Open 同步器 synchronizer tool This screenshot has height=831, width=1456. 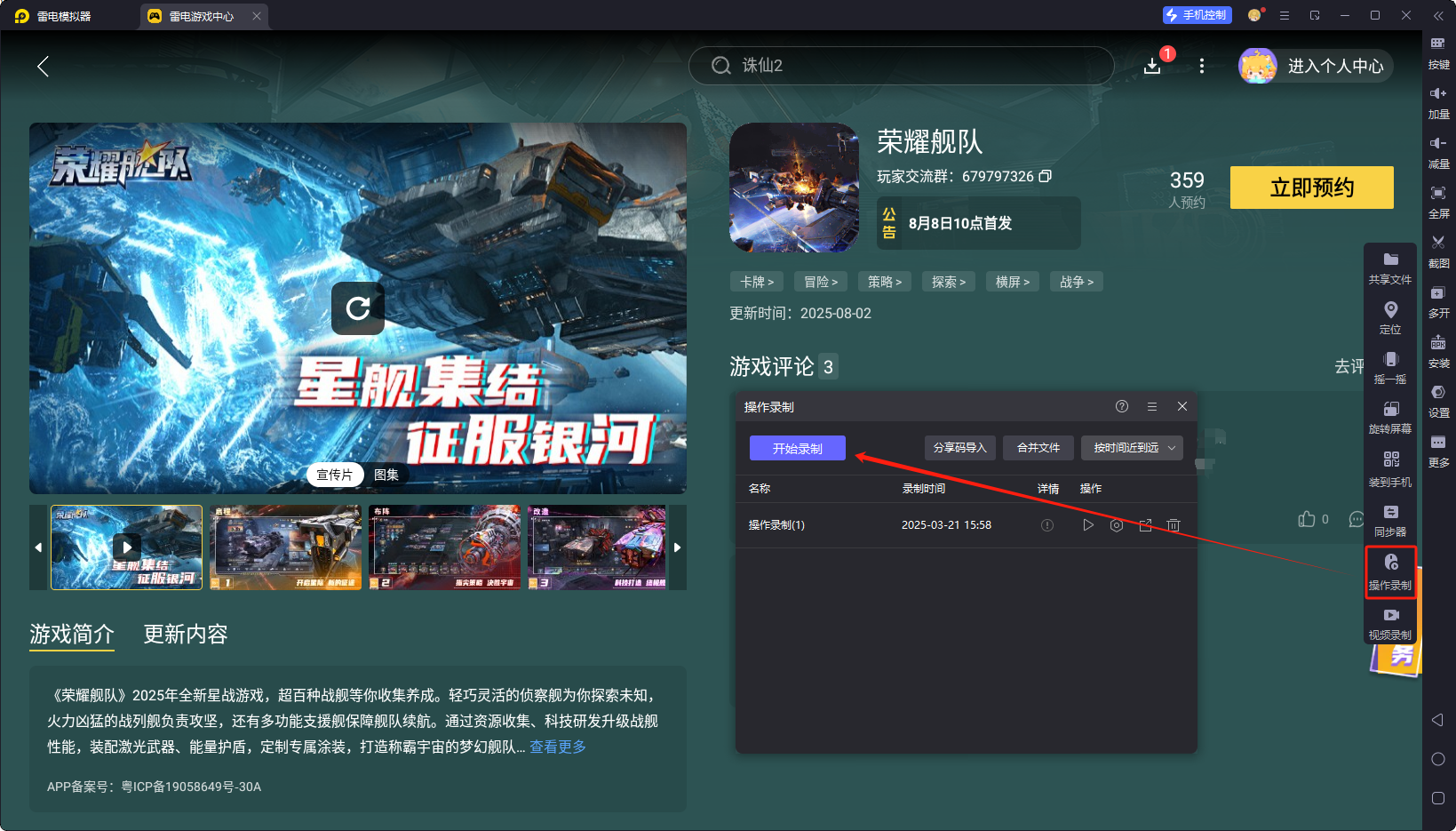(1390, 521)
